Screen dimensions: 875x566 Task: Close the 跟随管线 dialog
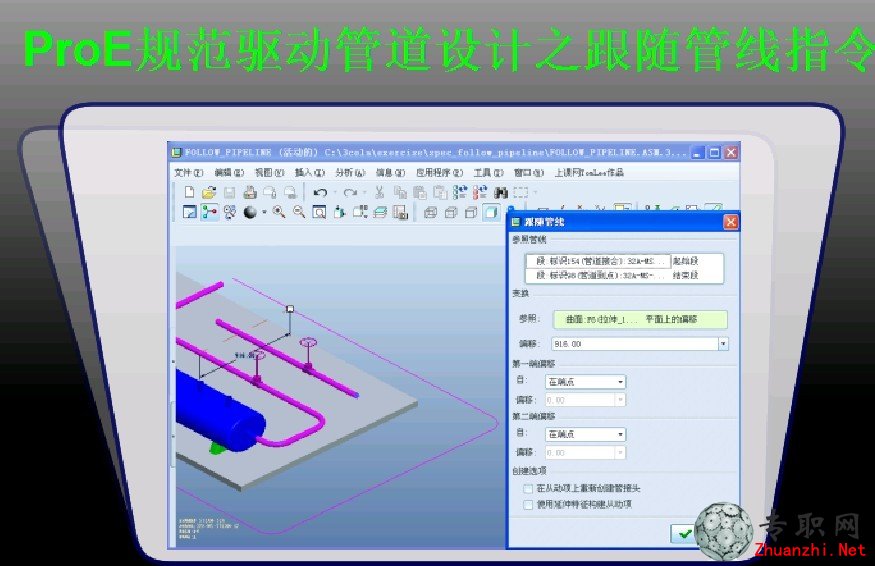coord(730,222)
